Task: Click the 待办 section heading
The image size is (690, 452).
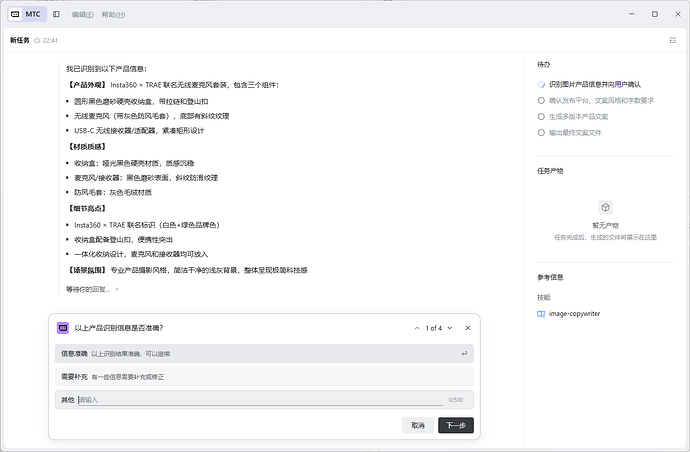Action: (543, 64)
